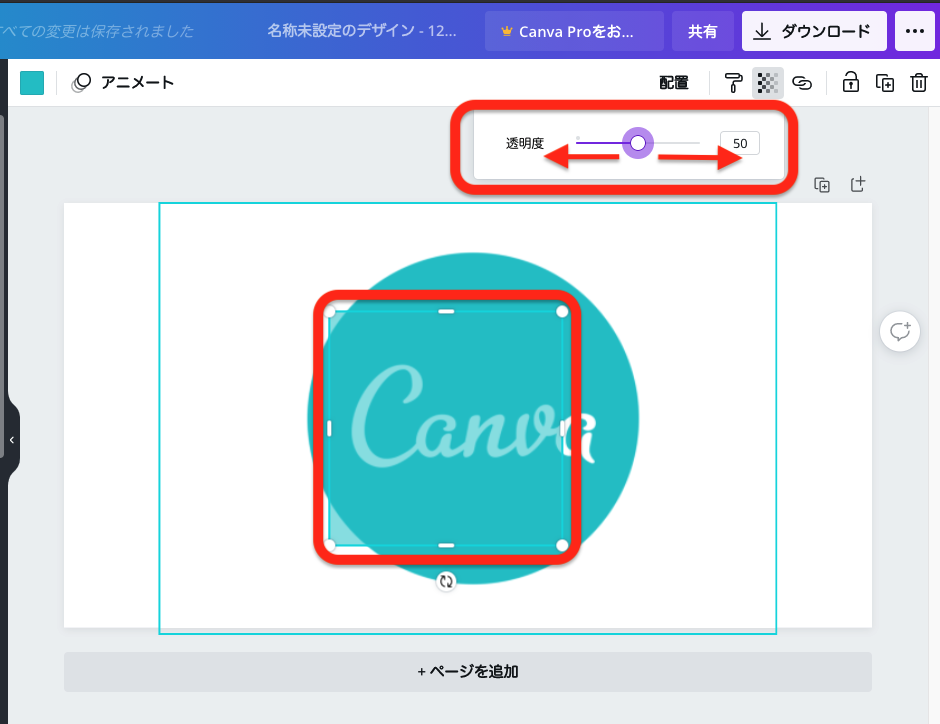
Task: Click the add page icon above canvas
Action: coord(858,185)
